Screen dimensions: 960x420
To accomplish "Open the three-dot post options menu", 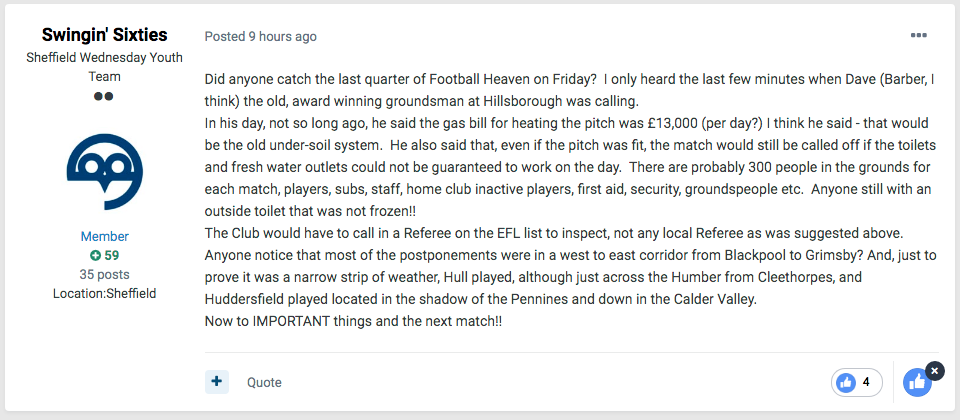I will pos(918,36).
